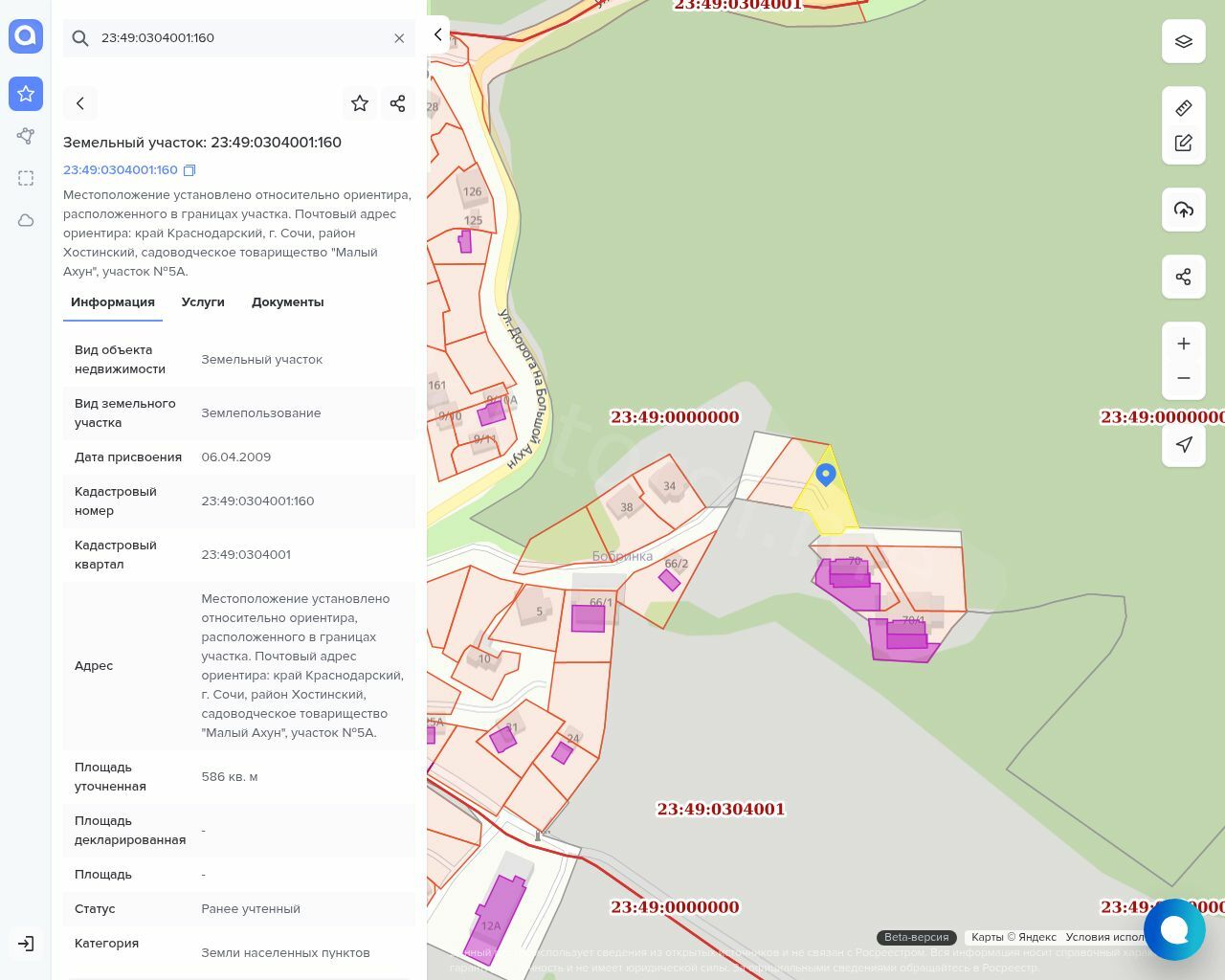Add this land parcel to favorites
This screenshot has width=1225, height=980.
pyautogui.click(x=360, y=103)
